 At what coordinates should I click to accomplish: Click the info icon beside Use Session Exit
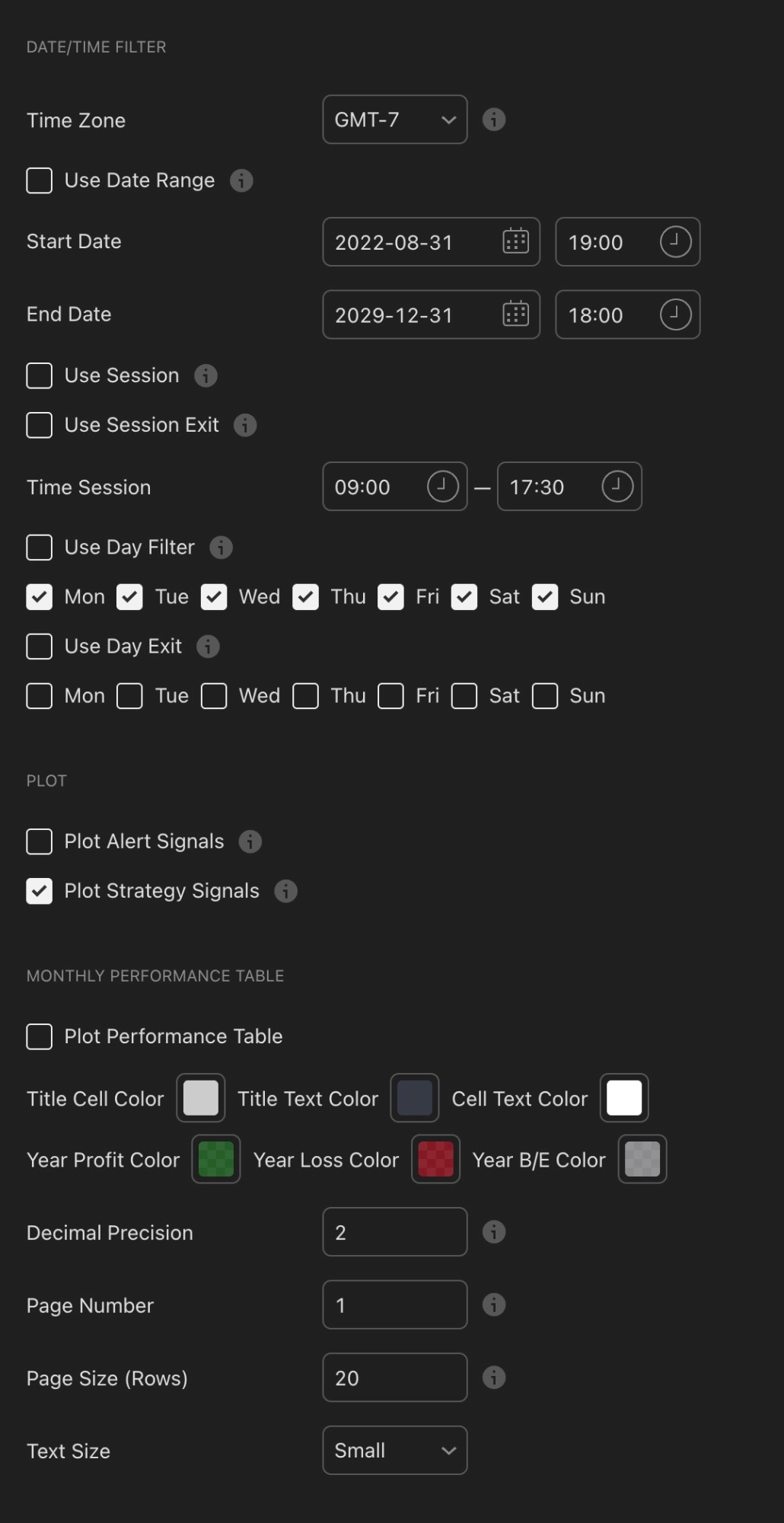245,425
